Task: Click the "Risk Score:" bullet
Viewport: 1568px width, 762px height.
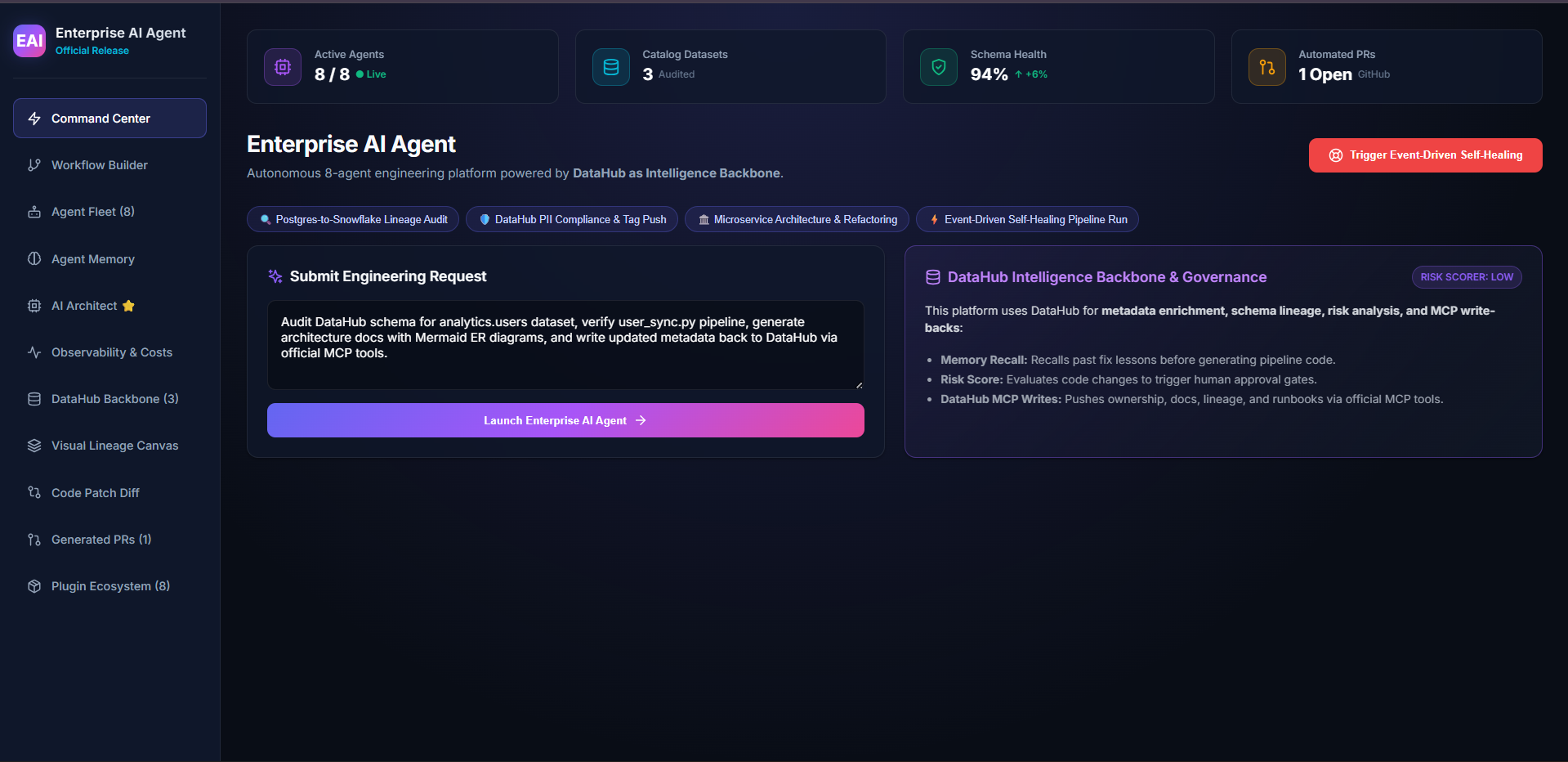Action: pos(972,379)
